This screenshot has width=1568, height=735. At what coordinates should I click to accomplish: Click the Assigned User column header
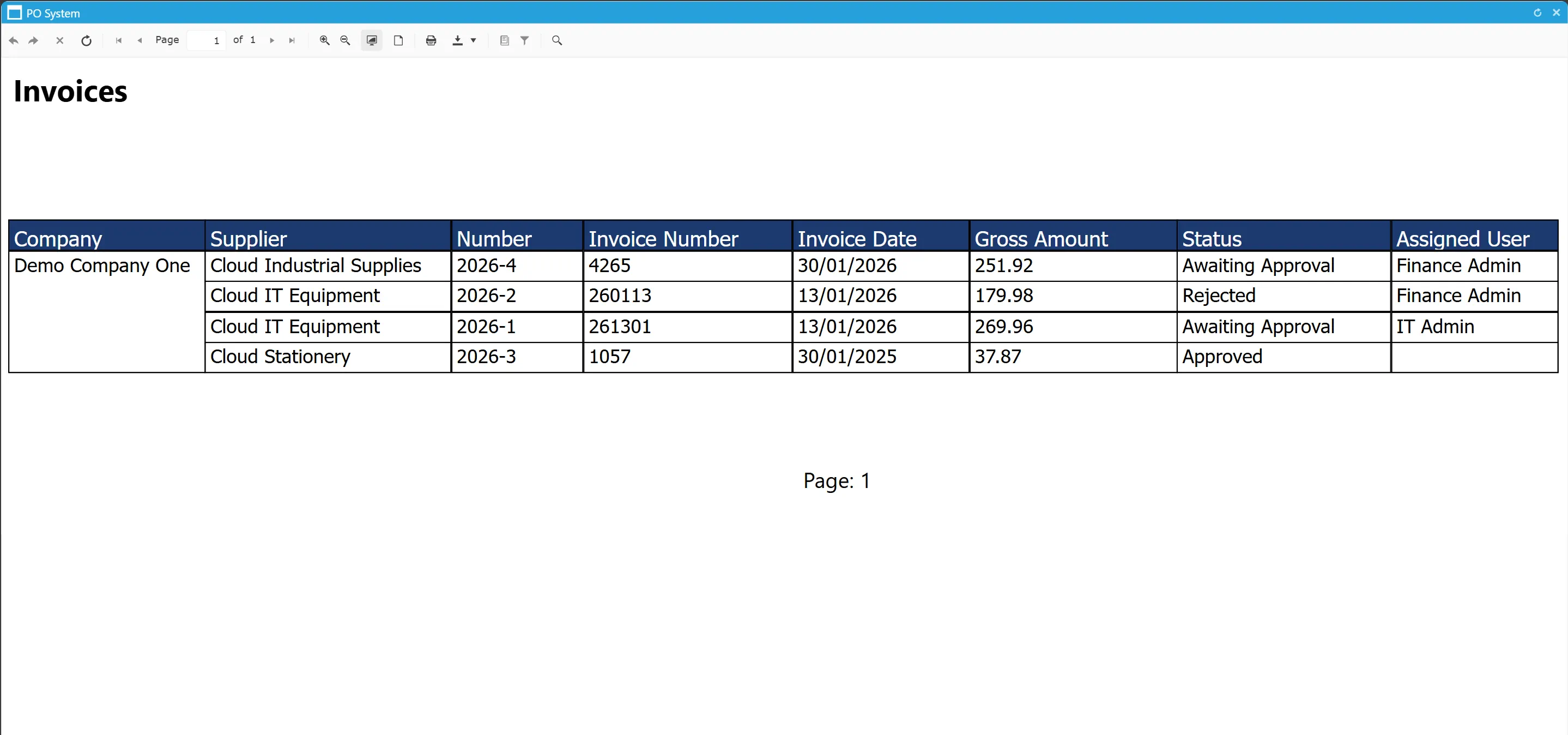click(1474, 236)
